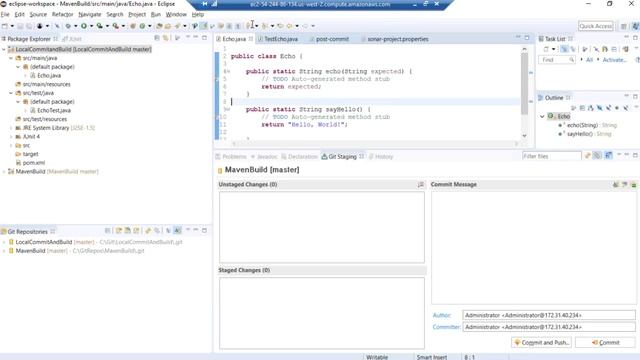
Task: Click the editor vertical scrollbar
Action: pos(524,84)
